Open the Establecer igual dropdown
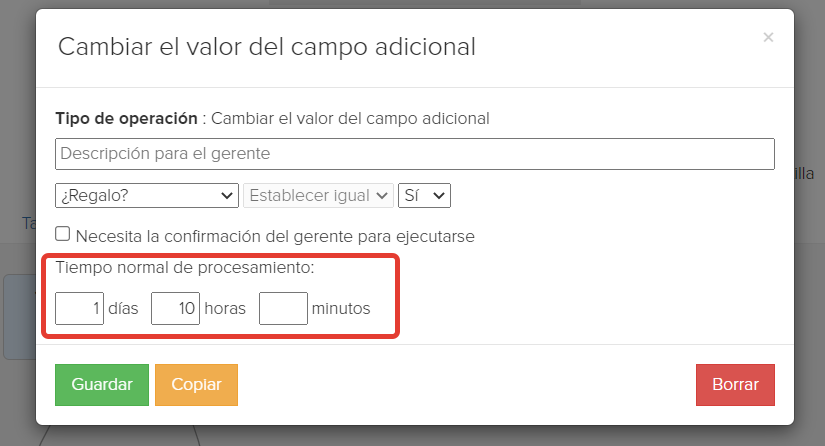 (318, 196)
